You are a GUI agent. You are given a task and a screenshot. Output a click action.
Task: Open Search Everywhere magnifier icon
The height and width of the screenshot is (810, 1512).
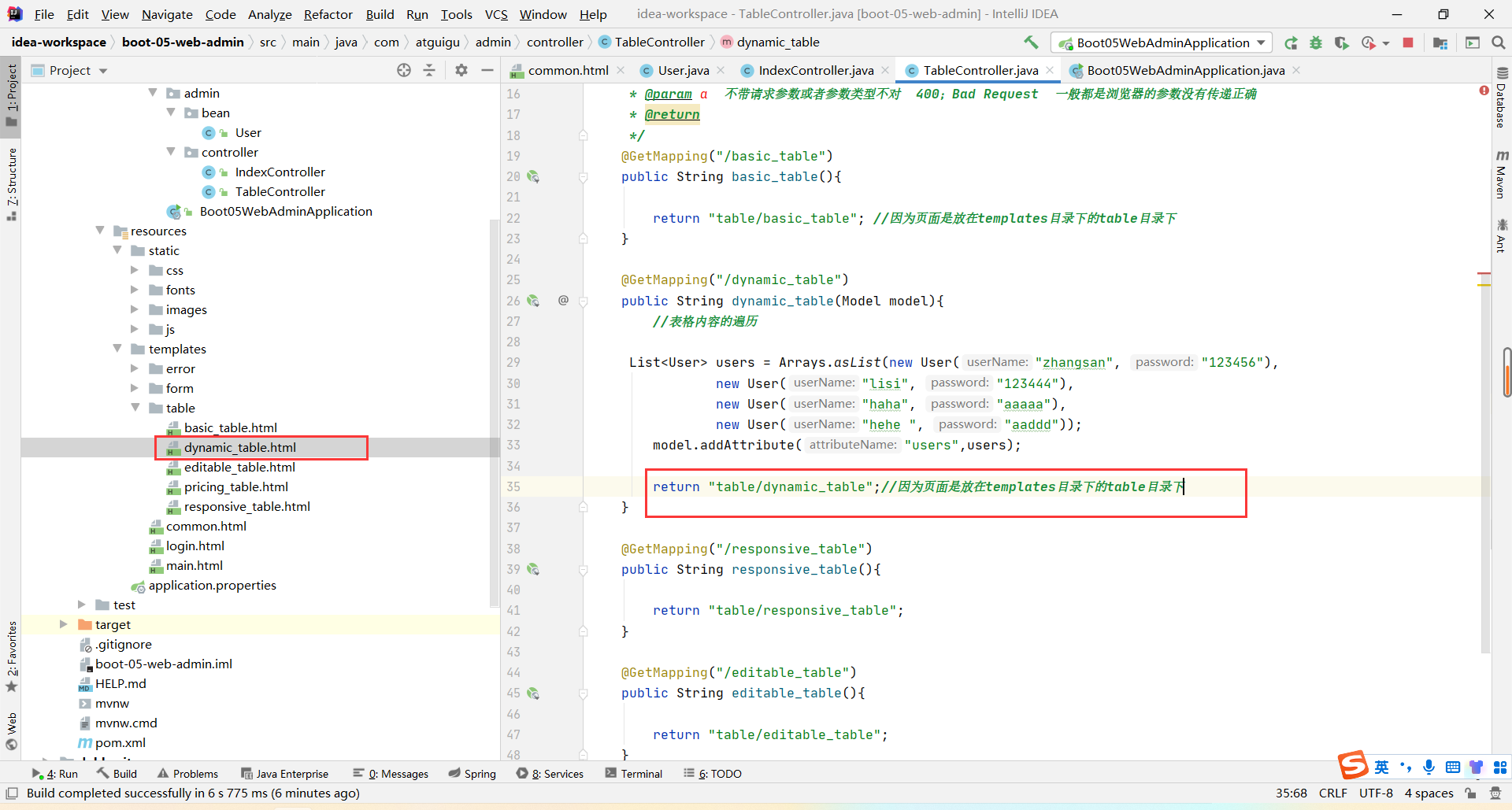click(1498, 43)
